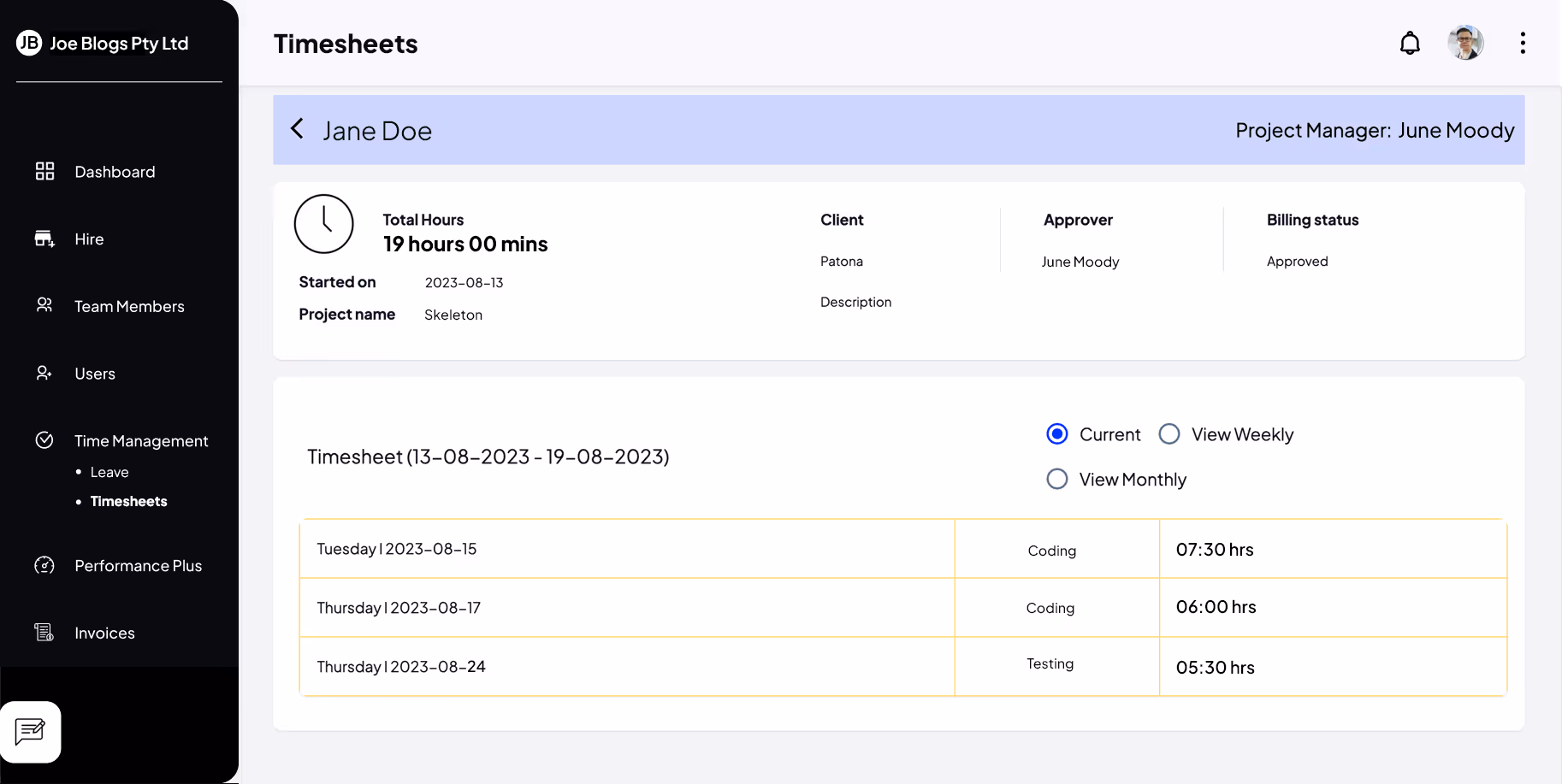1562x784 pixels.
Task: Select the View Monthly radio button
Action: coord(1057,479)
